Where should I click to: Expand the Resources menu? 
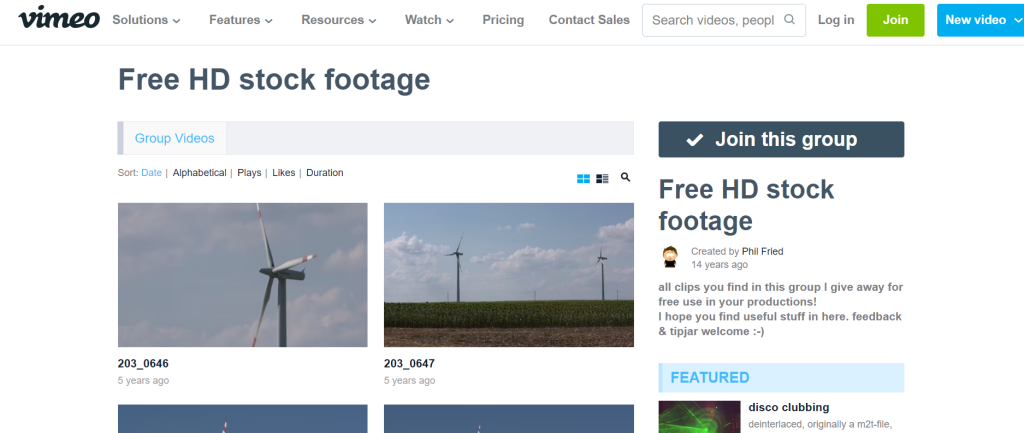(339, 20)
